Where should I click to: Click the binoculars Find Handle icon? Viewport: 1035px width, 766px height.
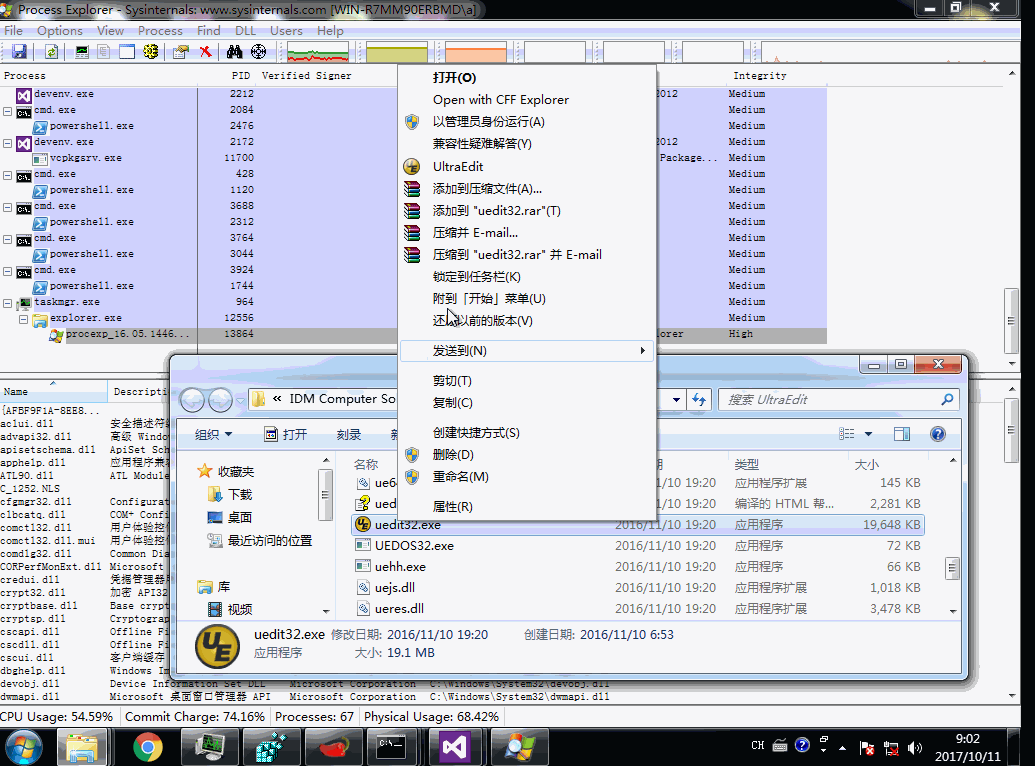234,52
